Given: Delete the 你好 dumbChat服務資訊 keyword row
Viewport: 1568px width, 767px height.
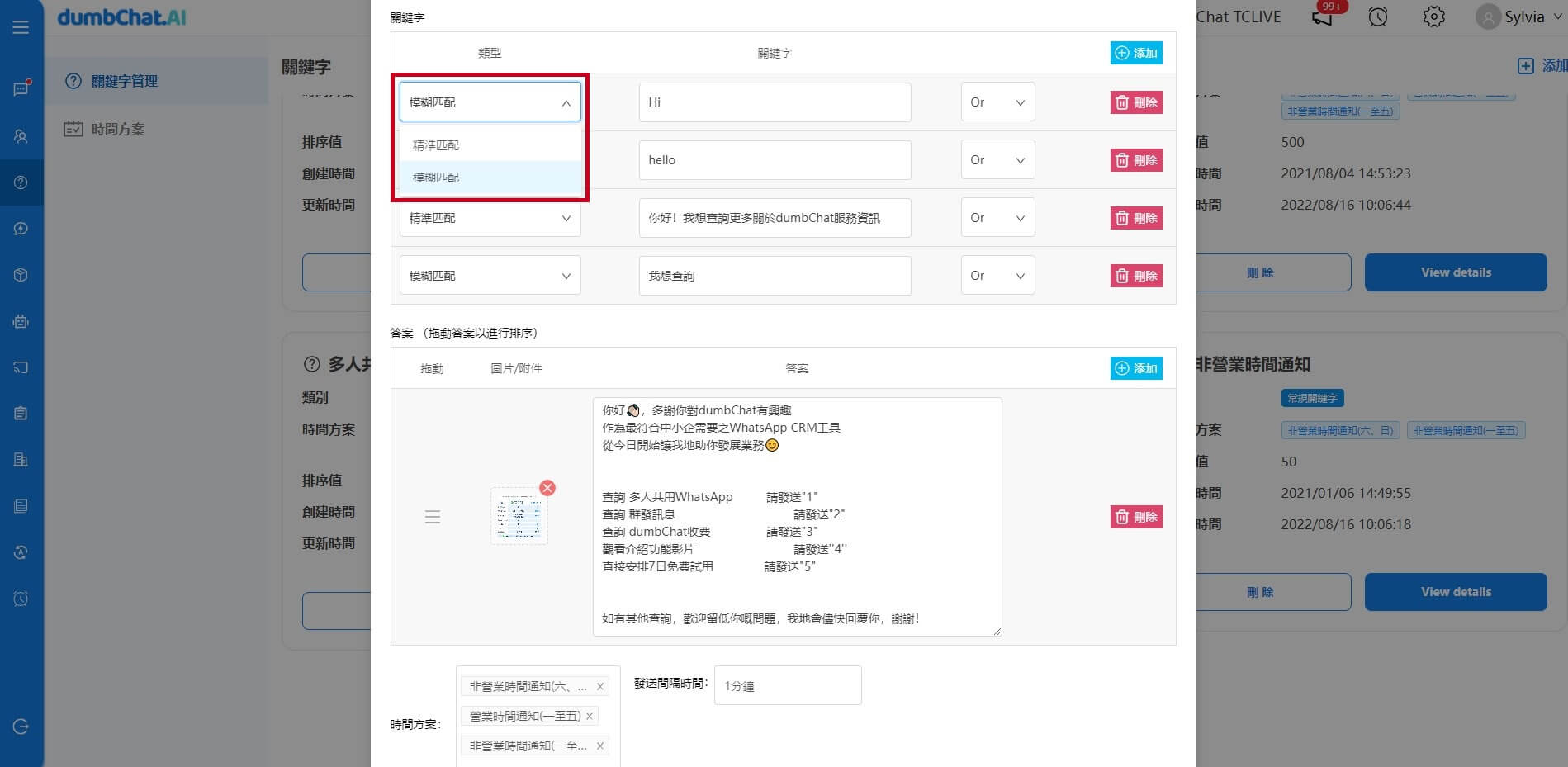Looking at the screenshot, I should (1136, 218).
